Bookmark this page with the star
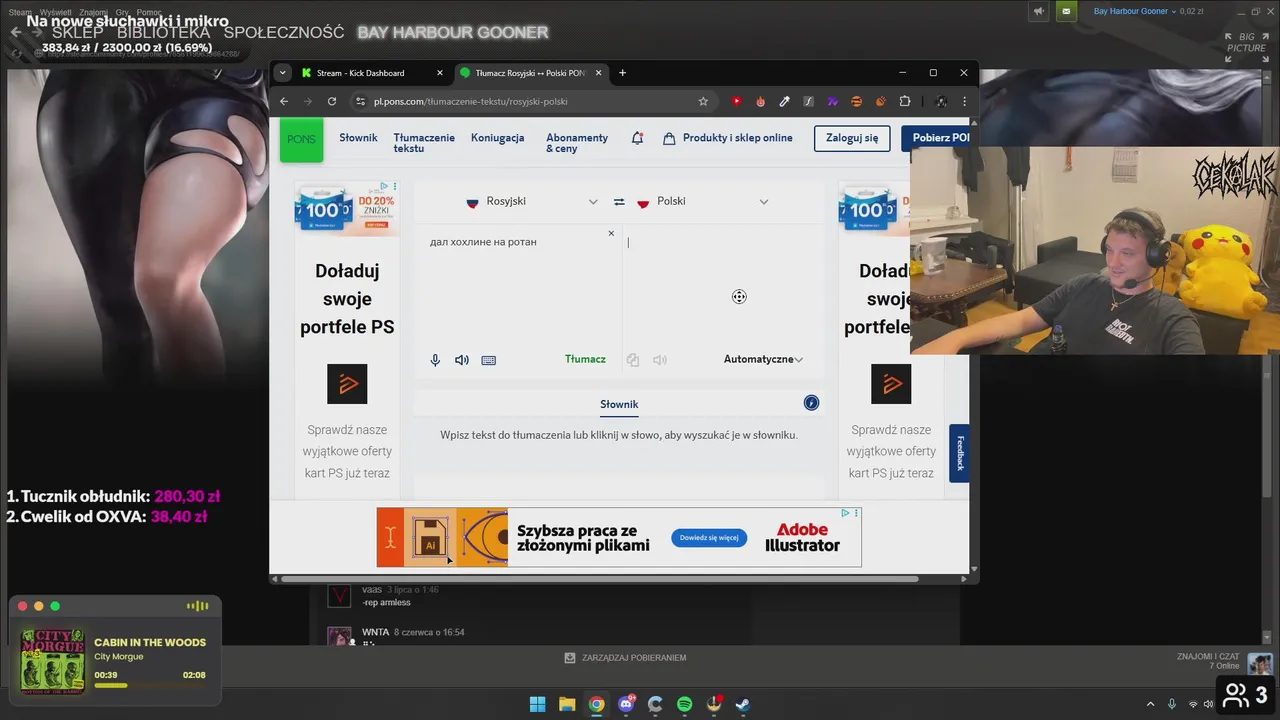 coord(703,101)
